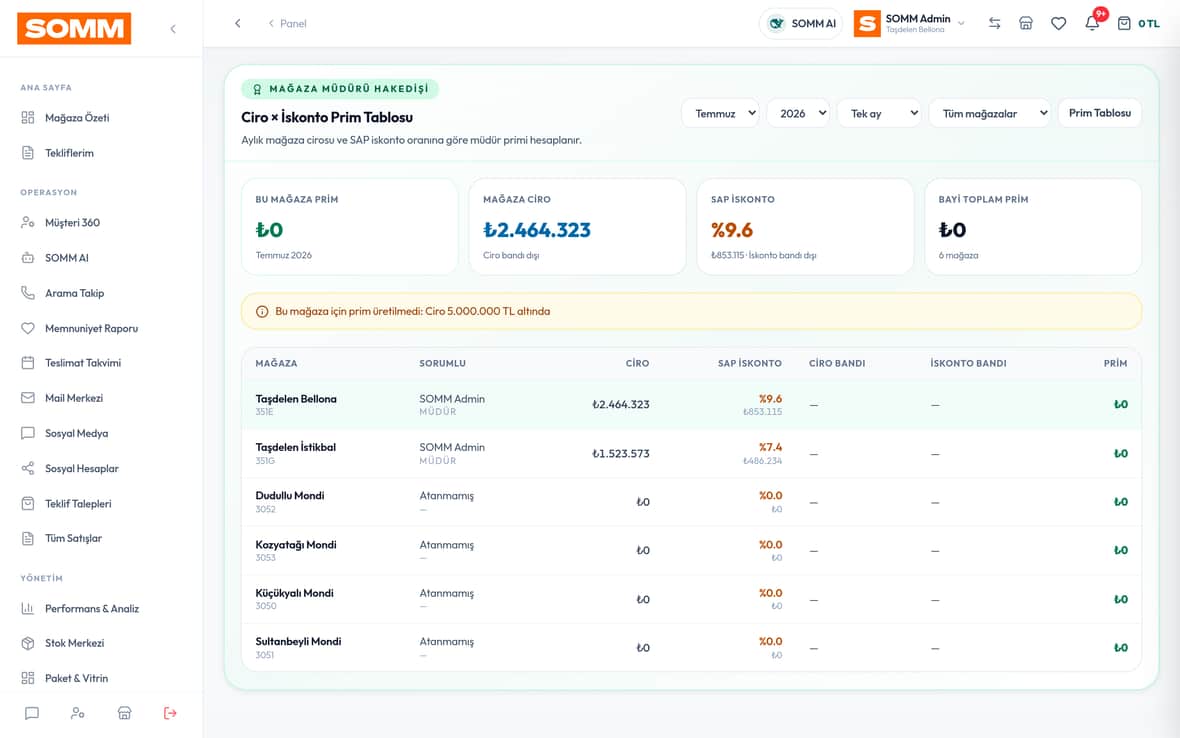Screen dimensions: 1180x738
Task: Click the SOMM AI button in header
Action: pyautogui.click(x=801, y=23)
